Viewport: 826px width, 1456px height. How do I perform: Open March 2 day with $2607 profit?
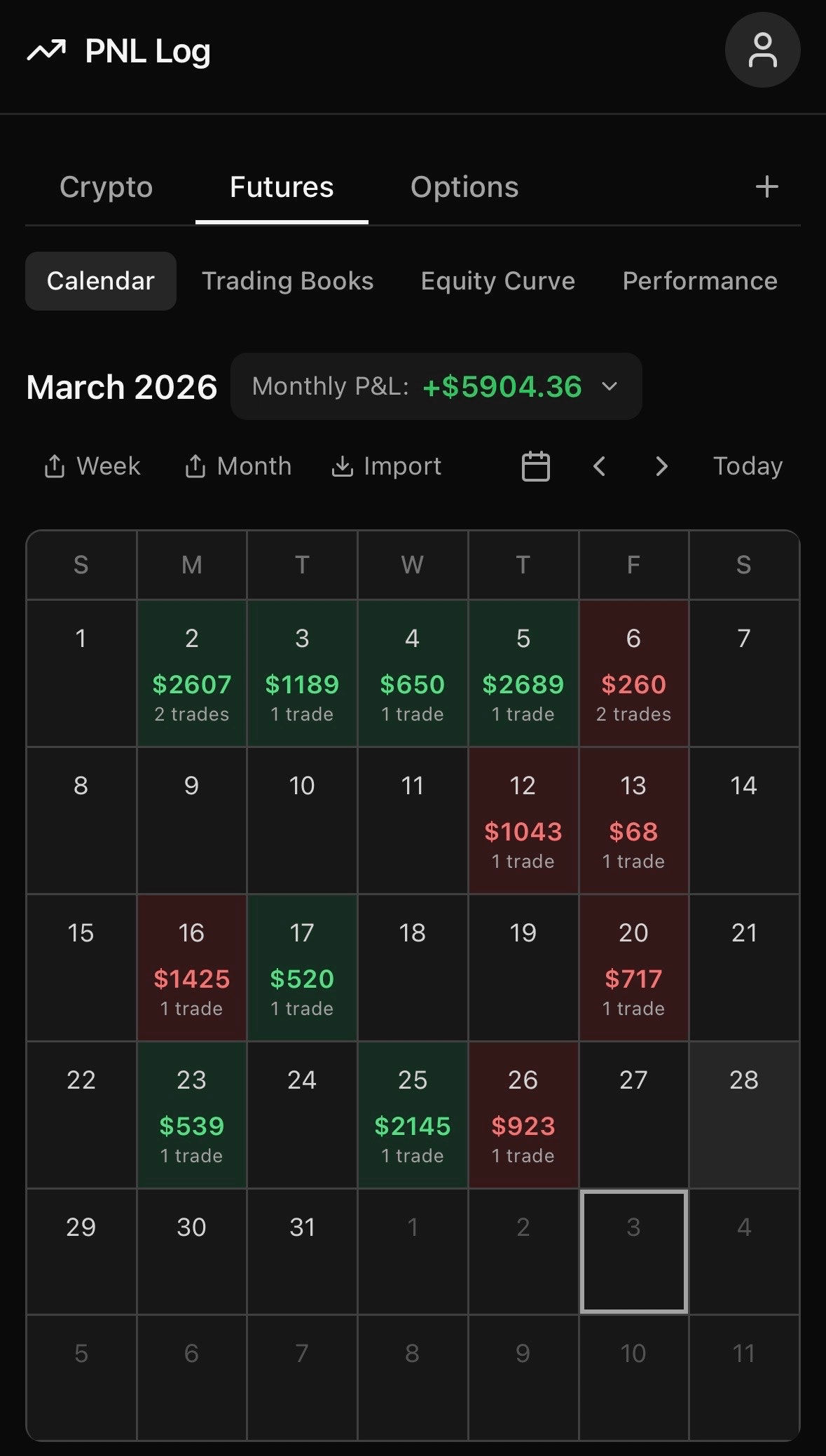(191, 673)
